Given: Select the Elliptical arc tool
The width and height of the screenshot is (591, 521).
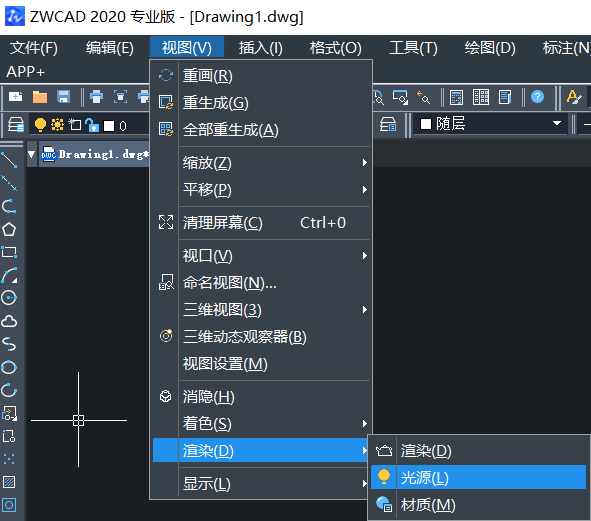Looking at the screenshot, I should coord(9,390).
